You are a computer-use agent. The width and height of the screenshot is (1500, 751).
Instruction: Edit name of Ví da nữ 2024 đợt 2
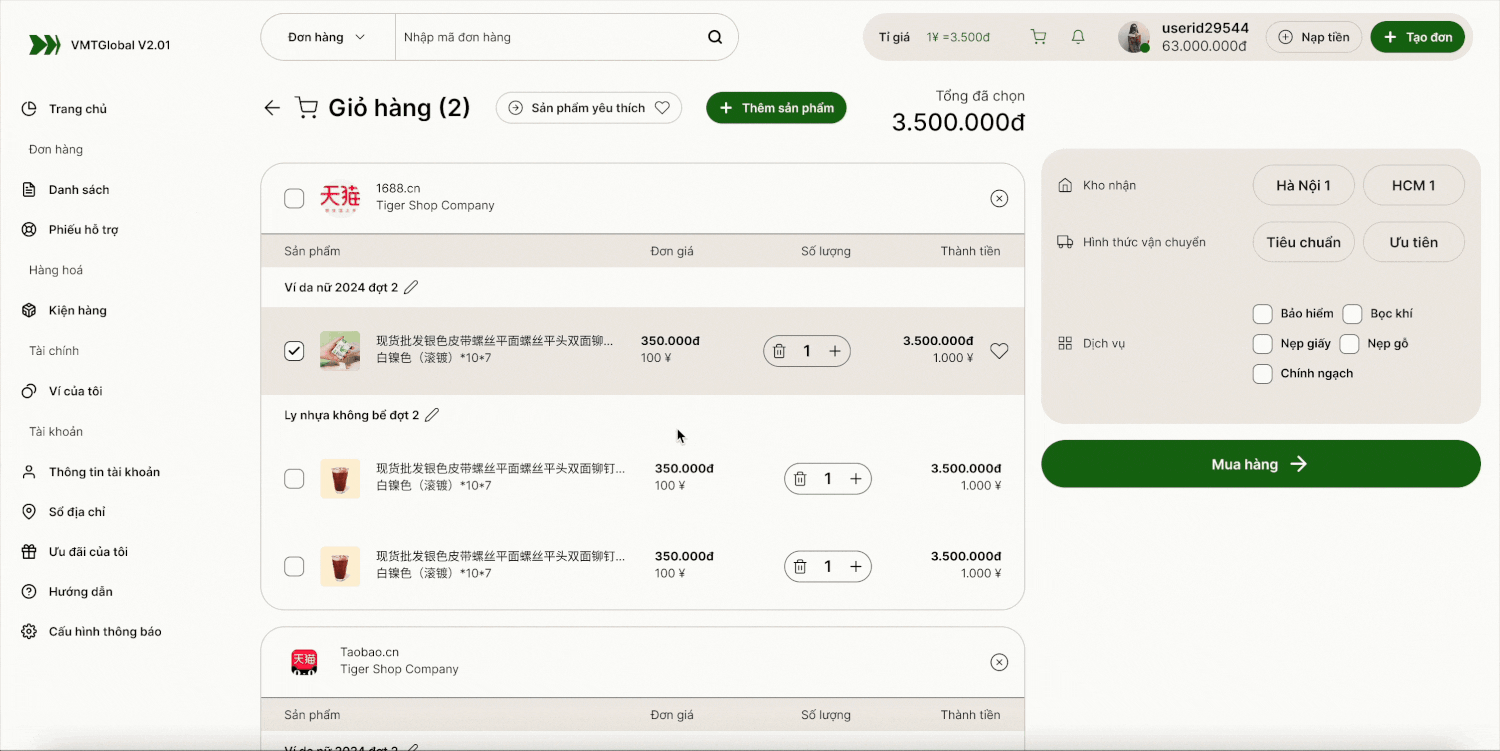(411, 288)
